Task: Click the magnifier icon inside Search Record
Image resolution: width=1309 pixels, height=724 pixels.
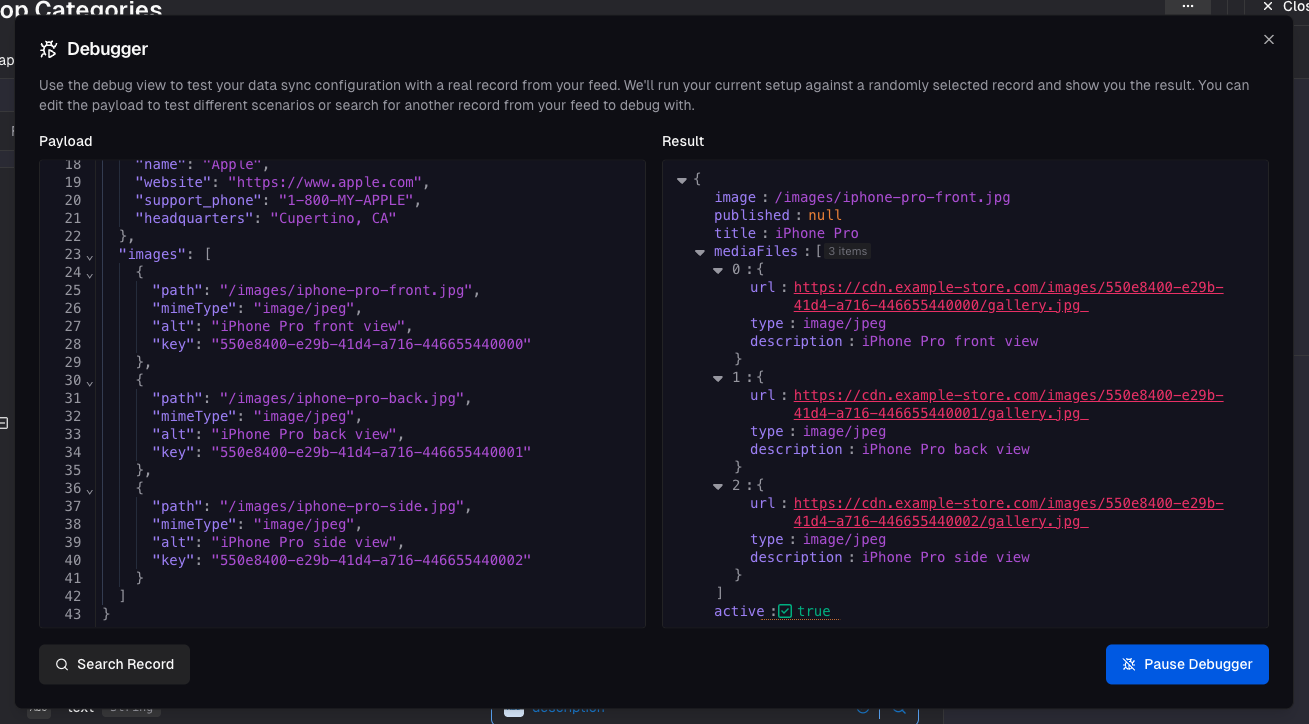Action: (61, 664)
